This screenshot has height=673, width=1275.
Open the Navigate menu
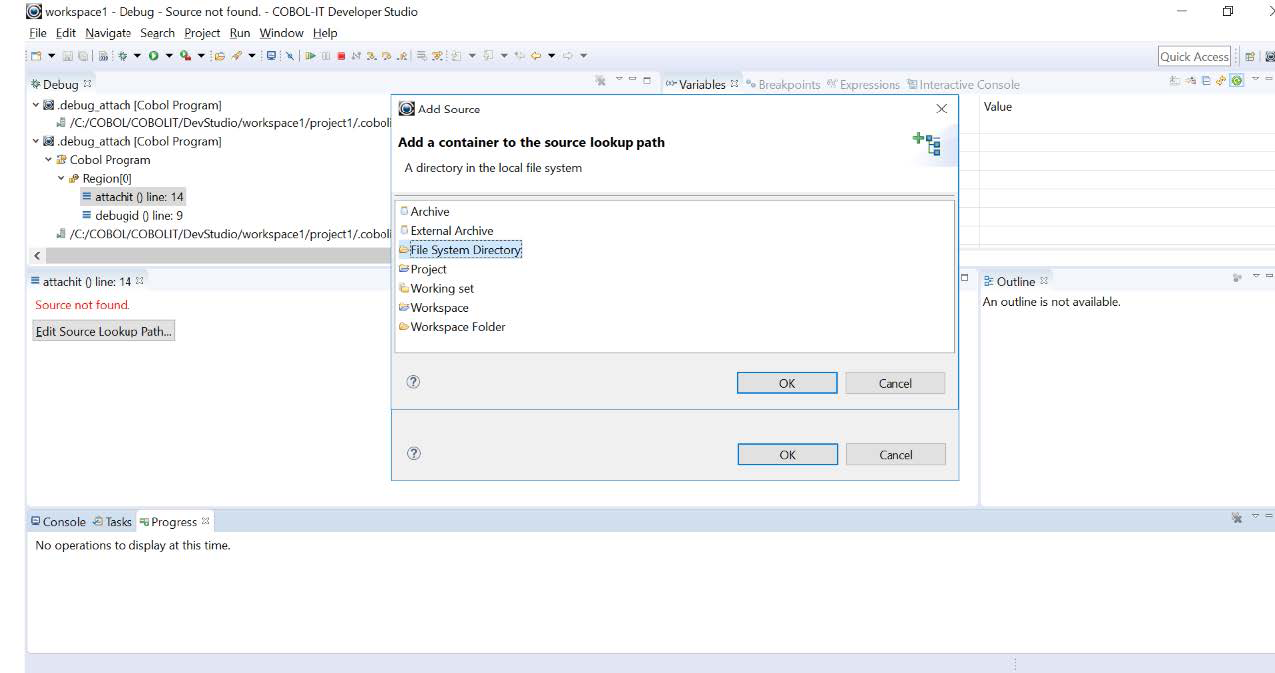[x=107, y=33]
